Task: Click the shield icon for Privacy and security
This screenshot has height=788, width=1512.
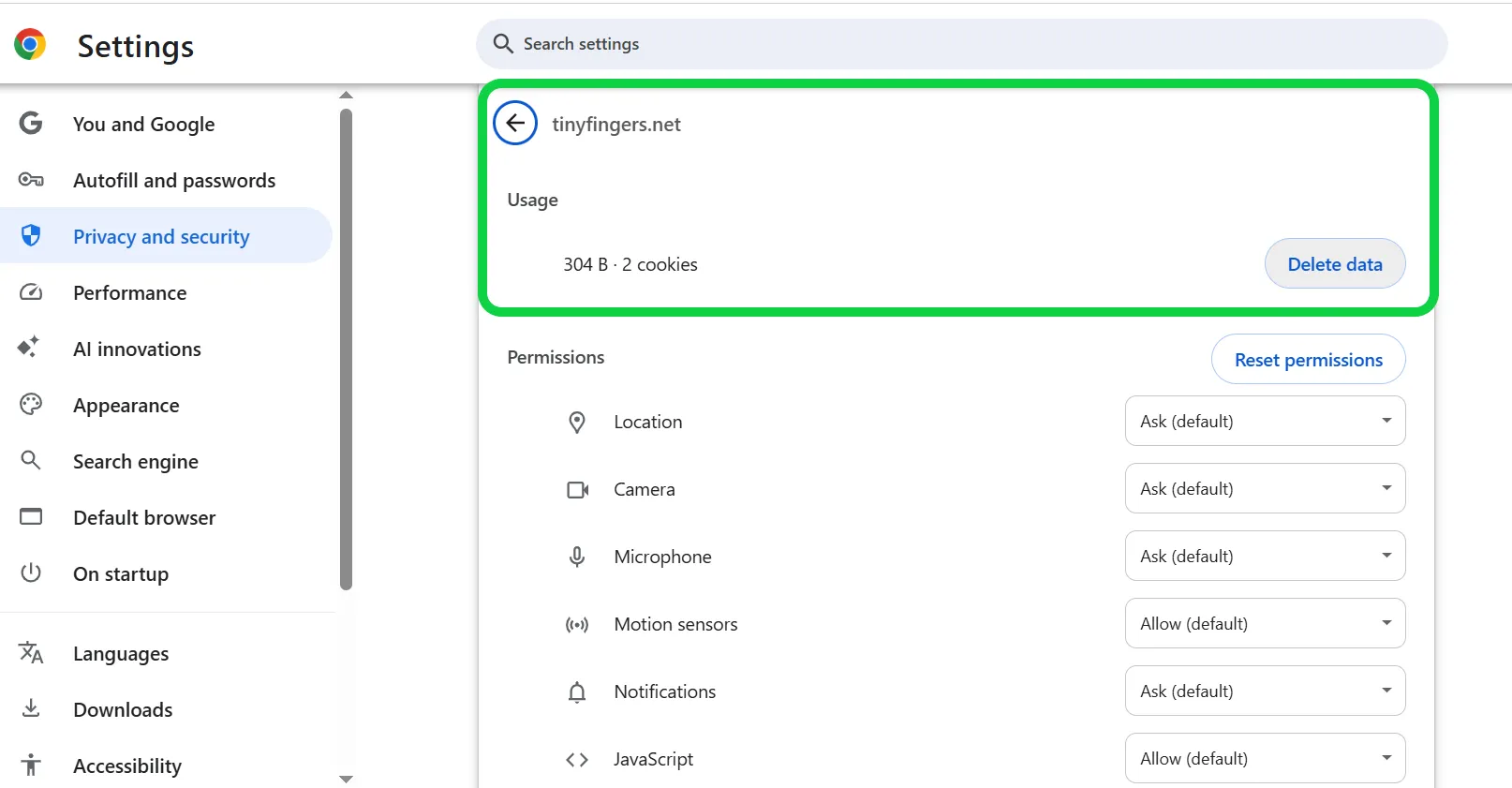Action: (x=31, y=235)
